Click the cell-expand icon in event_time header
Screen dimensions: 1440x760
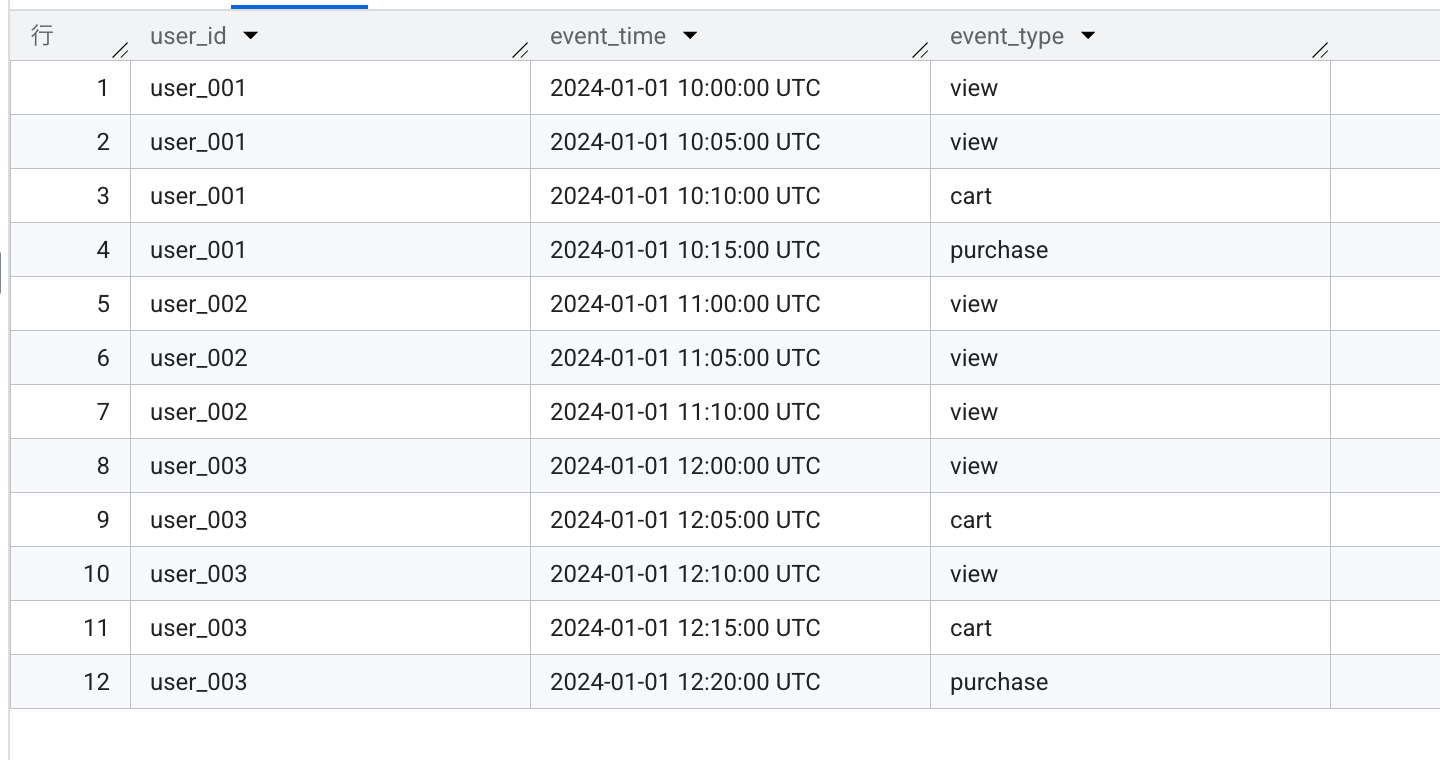click(x=919, y=49)
